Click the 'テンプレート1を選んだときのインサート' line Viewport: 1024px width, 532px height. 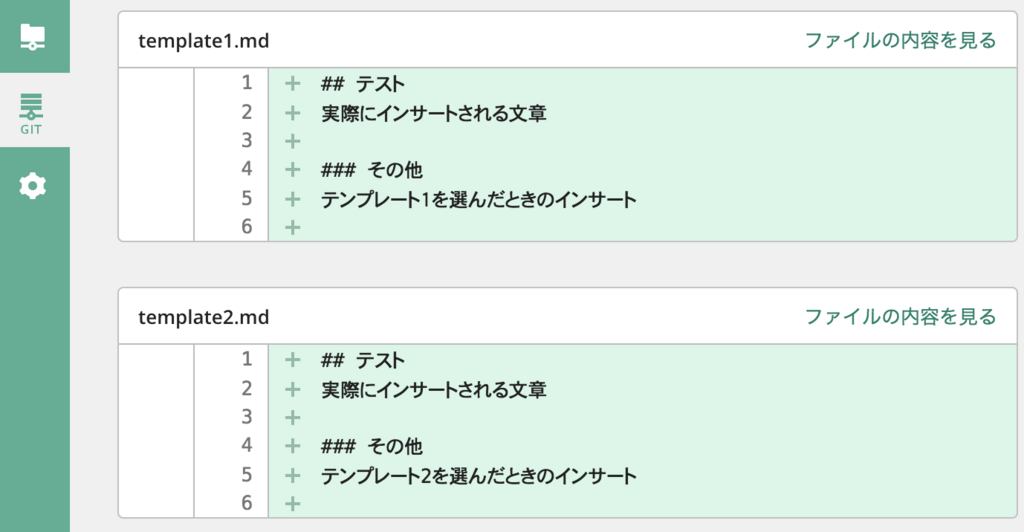(x=478, y=199)
